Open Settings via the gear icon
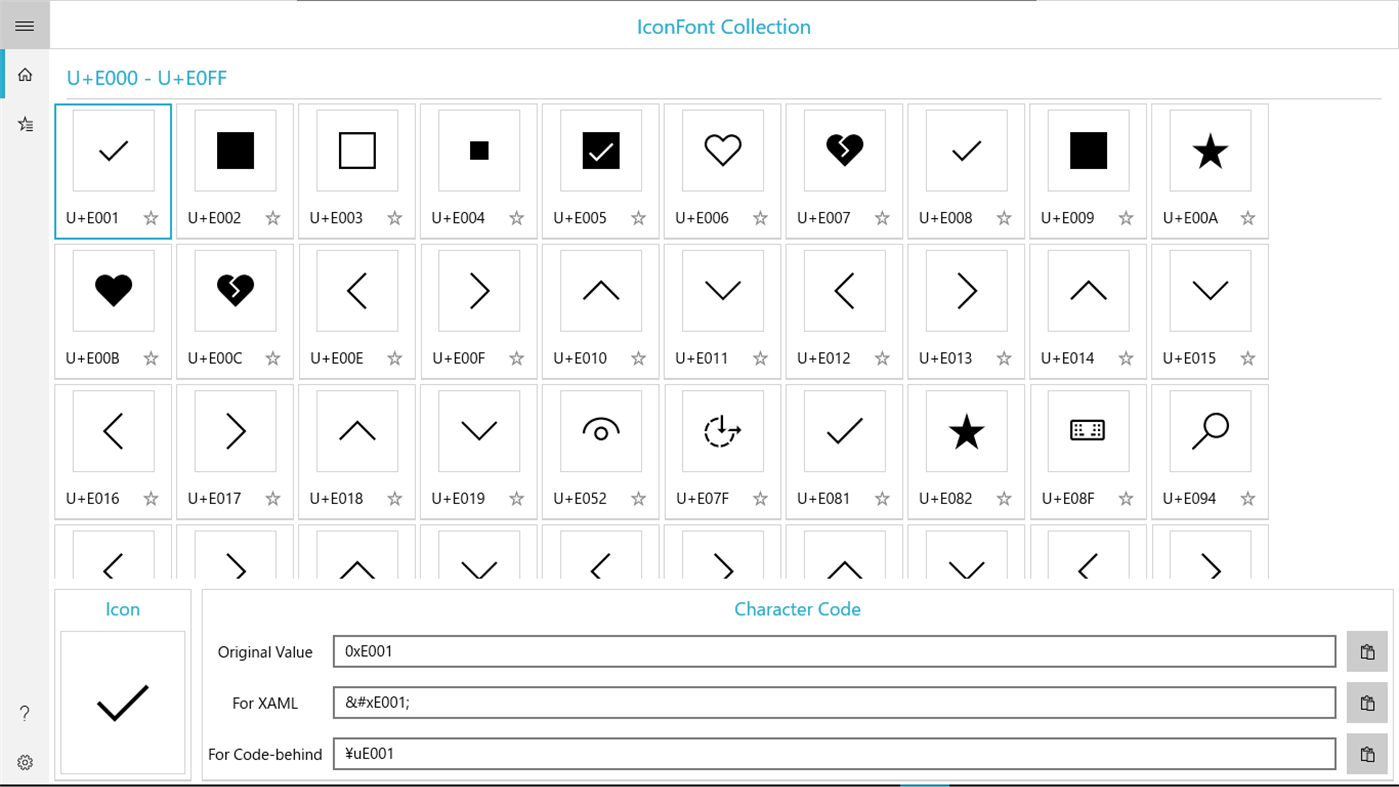Screen dimensions: 1399x787 click(24, 762)
